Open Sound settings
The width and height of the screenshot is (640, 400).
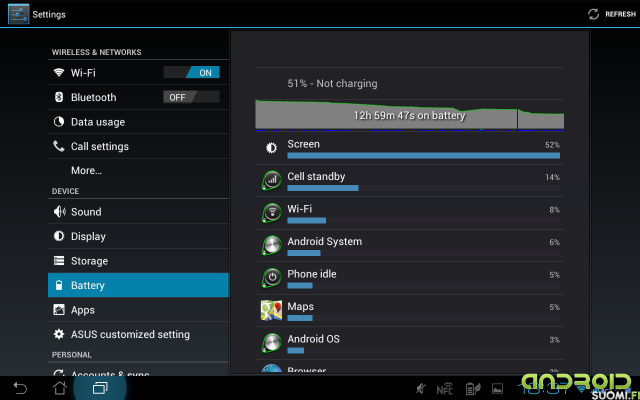click(x=138, y=211)
